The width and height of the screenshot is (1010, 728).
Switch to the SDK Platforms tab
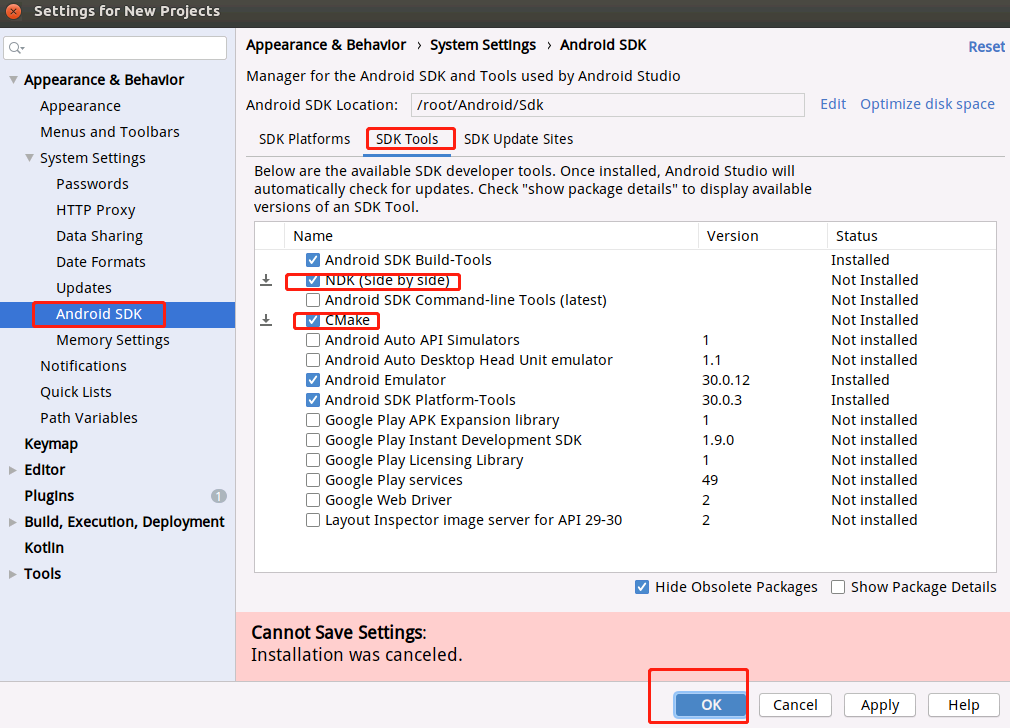[304, 139]
